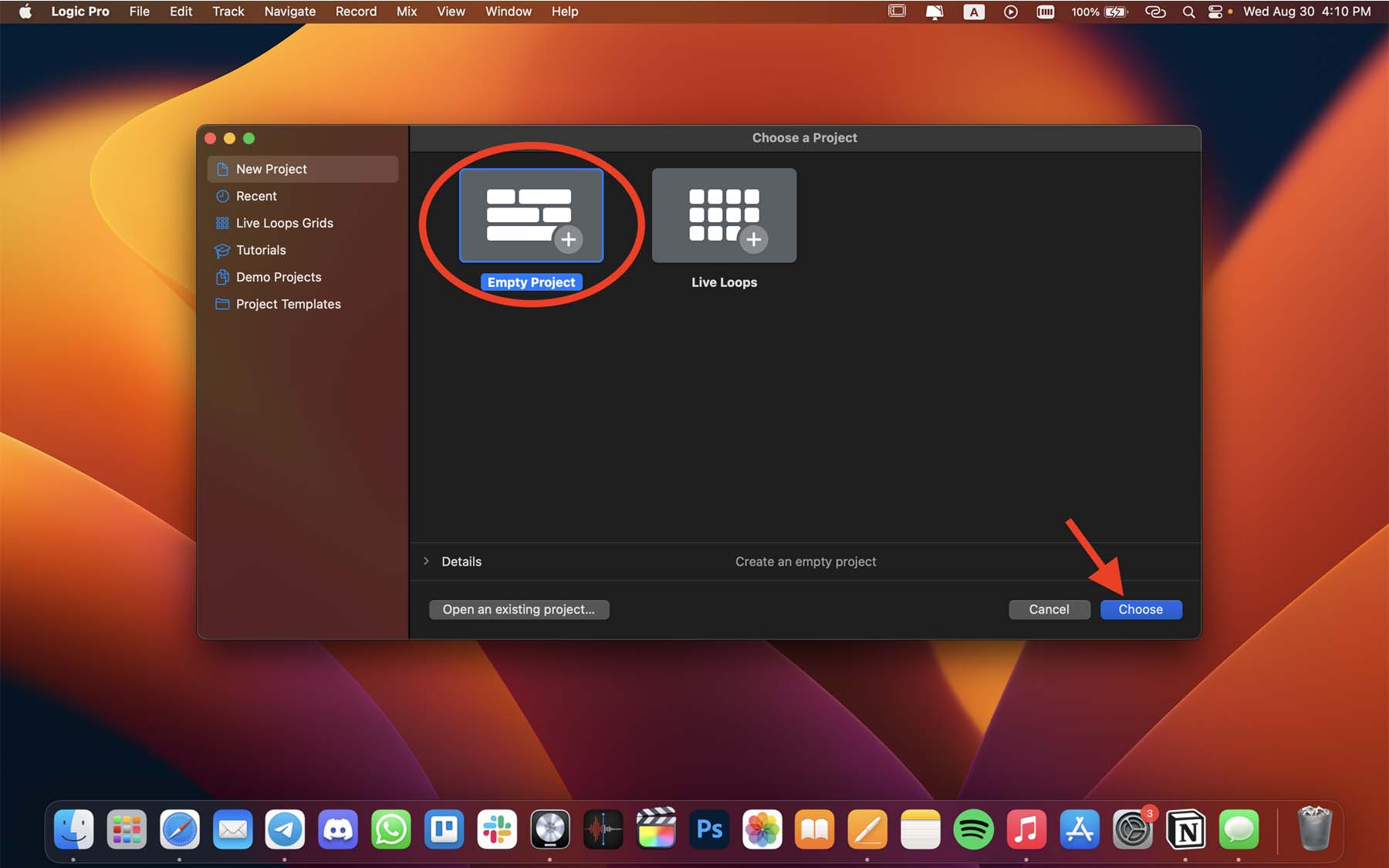
Task: Open the Mix menu
Action: (x=407, y=12)
